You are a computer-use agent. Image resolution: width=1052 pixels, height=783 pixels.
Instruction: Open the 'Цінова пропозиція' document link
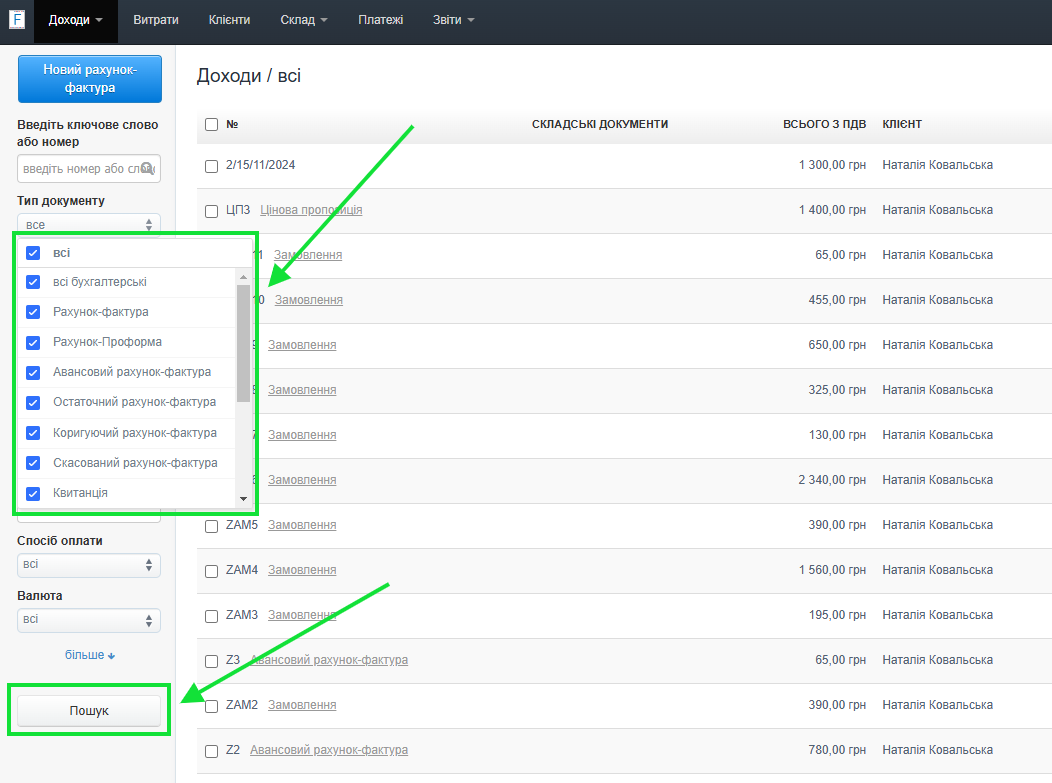click(x=311, y=210)
